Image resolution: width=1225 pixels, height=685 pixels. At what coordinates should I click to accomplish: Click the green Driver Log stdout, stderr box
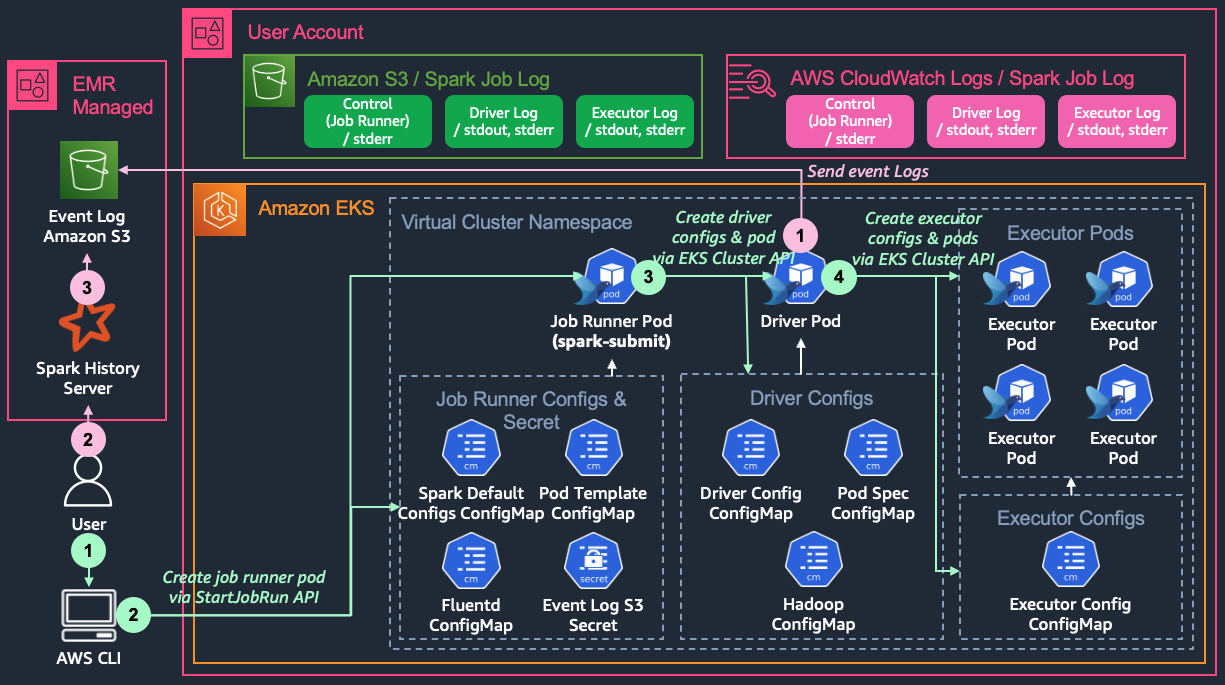(x=503, y=122)
